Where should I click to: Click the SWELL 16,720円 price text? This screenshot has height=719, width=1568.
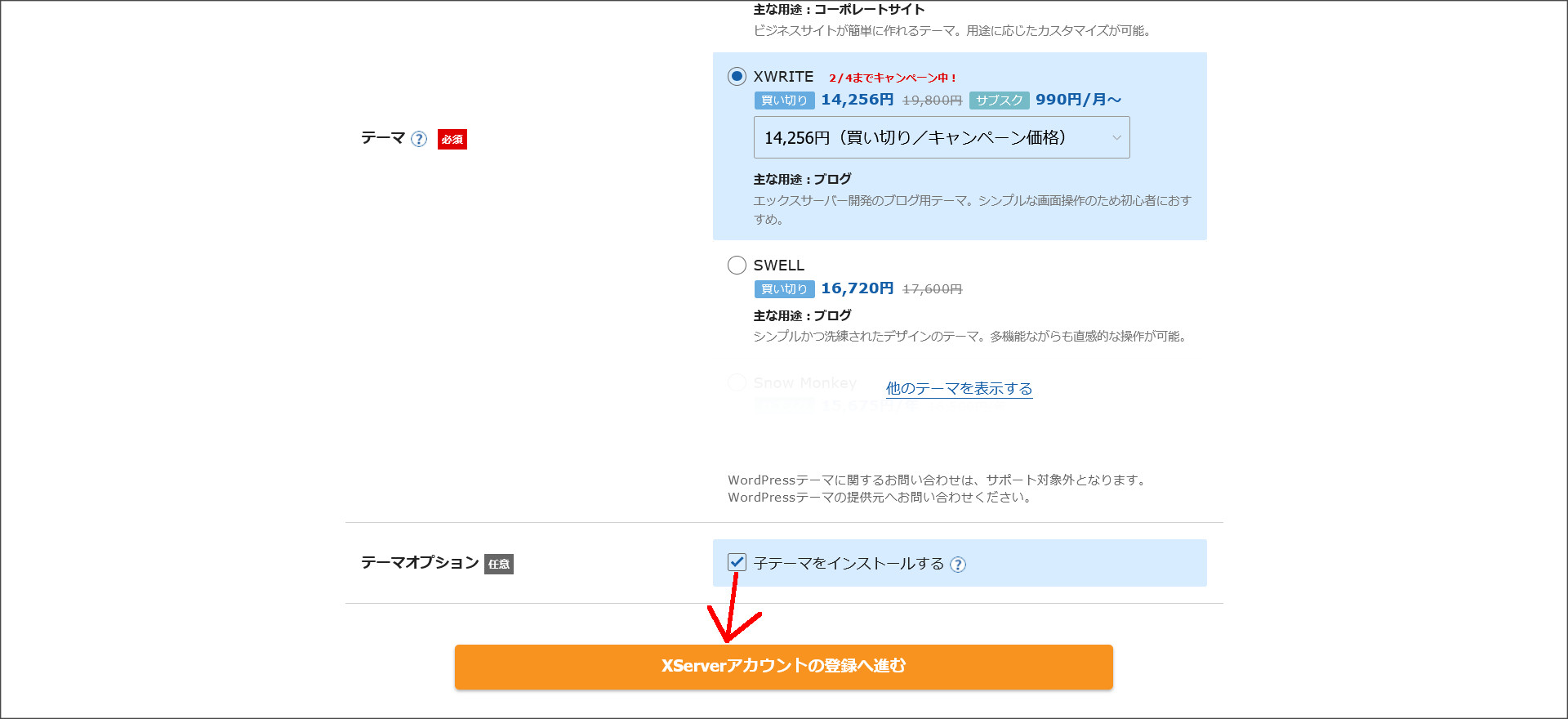pyautogui.click(x=857, y=288)
